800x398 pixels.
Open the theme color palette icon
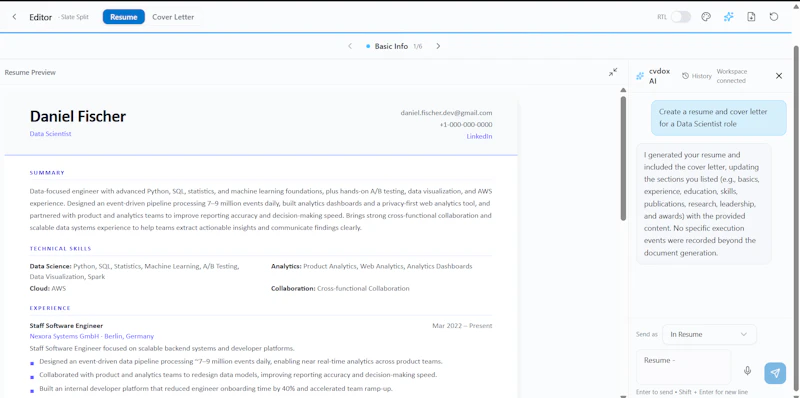point(706,17)
